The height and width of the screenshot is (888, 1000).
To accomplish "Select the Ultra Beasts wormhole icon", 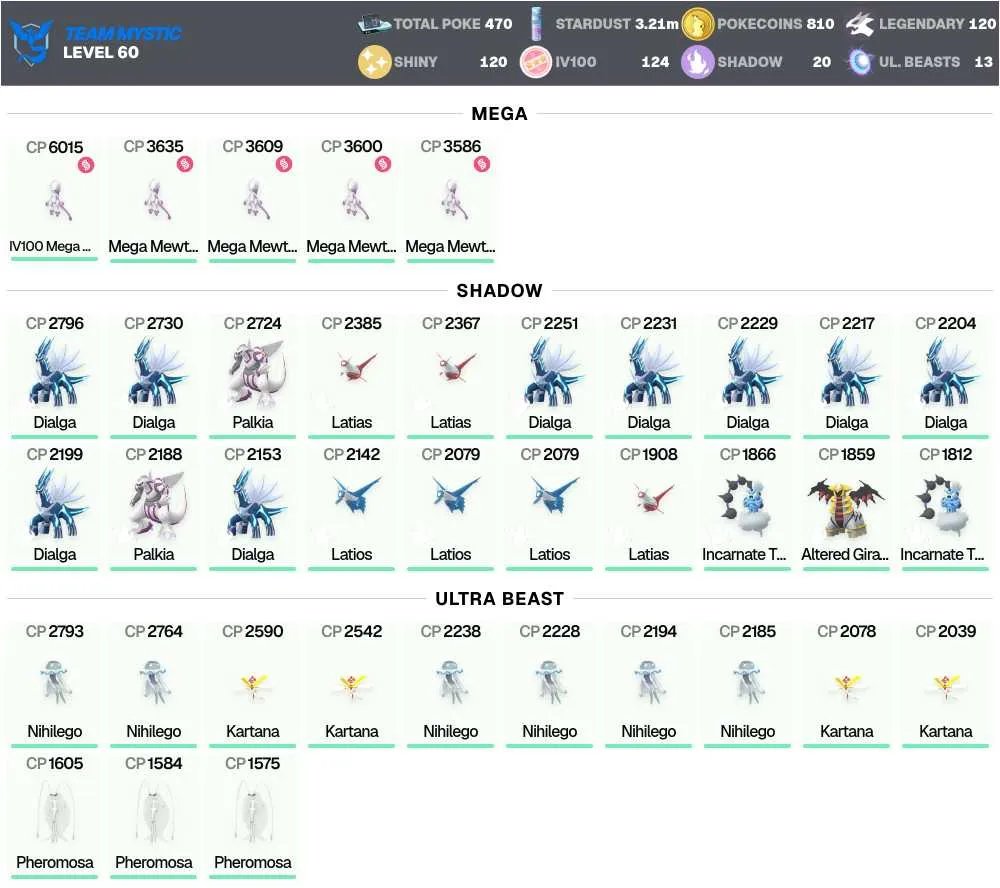I will (x=860, y=62).
